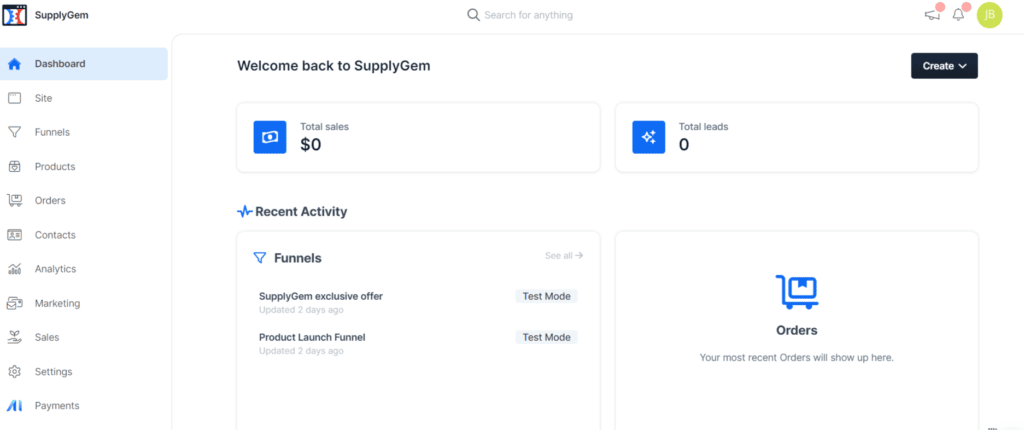The width and height of the screenshot is (1024, 430).
Task: Open the SupplyGem exclusive offer funnel
Action: [321, 296]
